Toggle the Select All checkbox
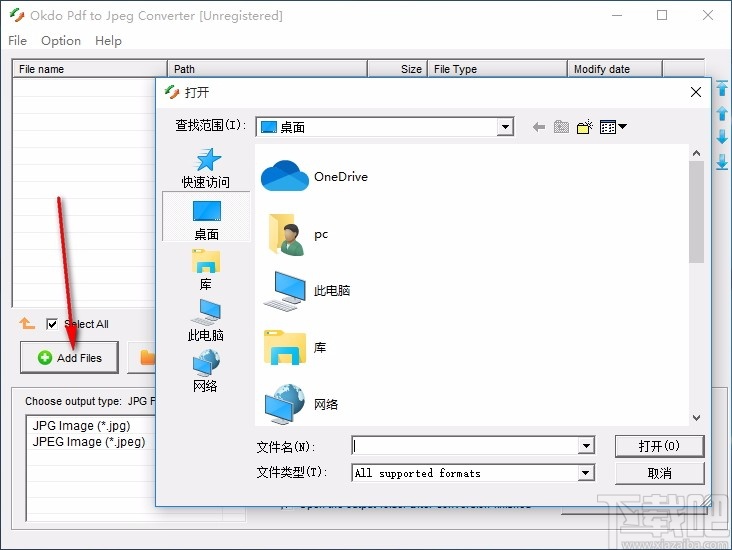 [52, 324]
